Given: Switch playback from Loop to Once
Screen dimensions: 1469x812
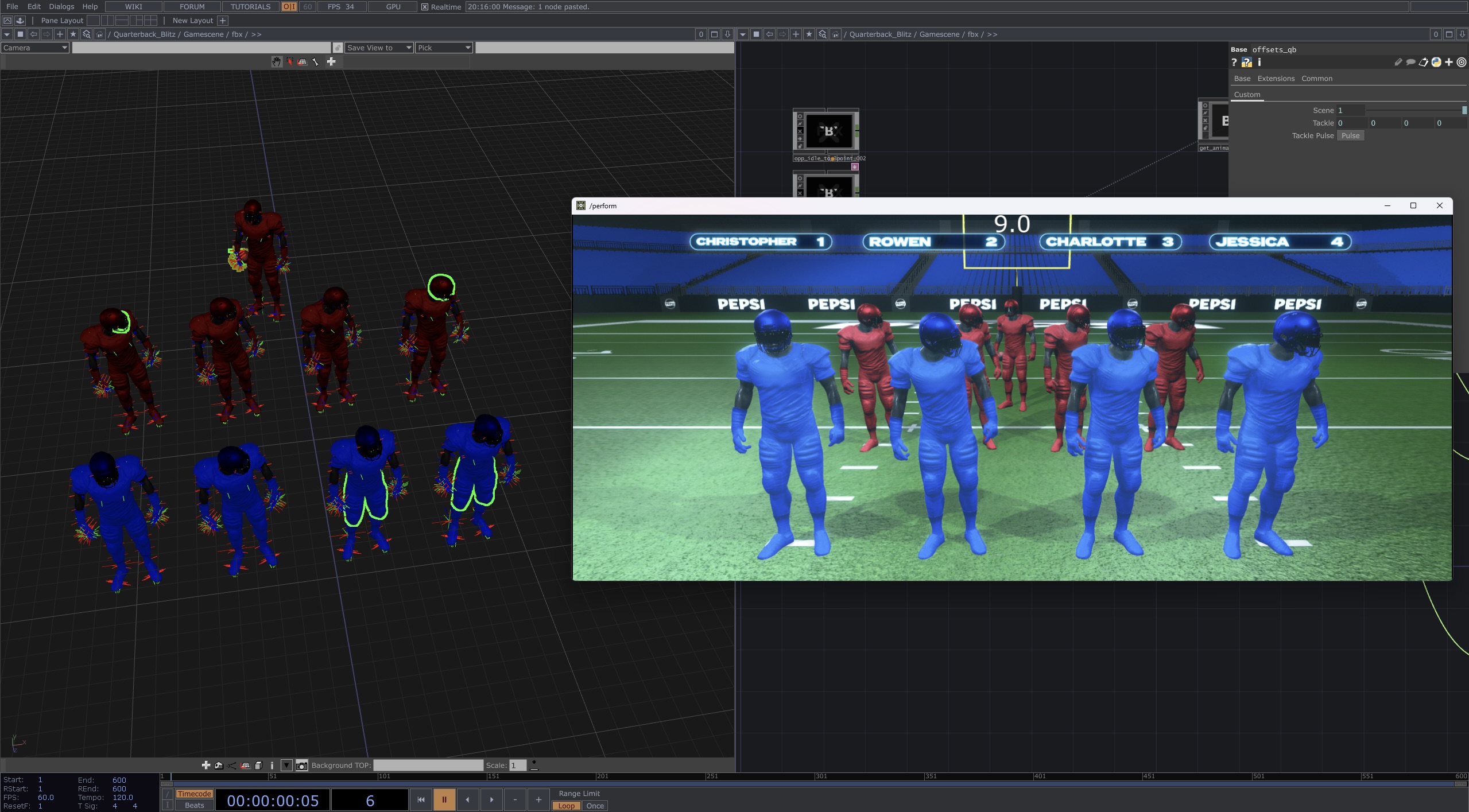Looking at the screenshot, I should coord(594,806).
